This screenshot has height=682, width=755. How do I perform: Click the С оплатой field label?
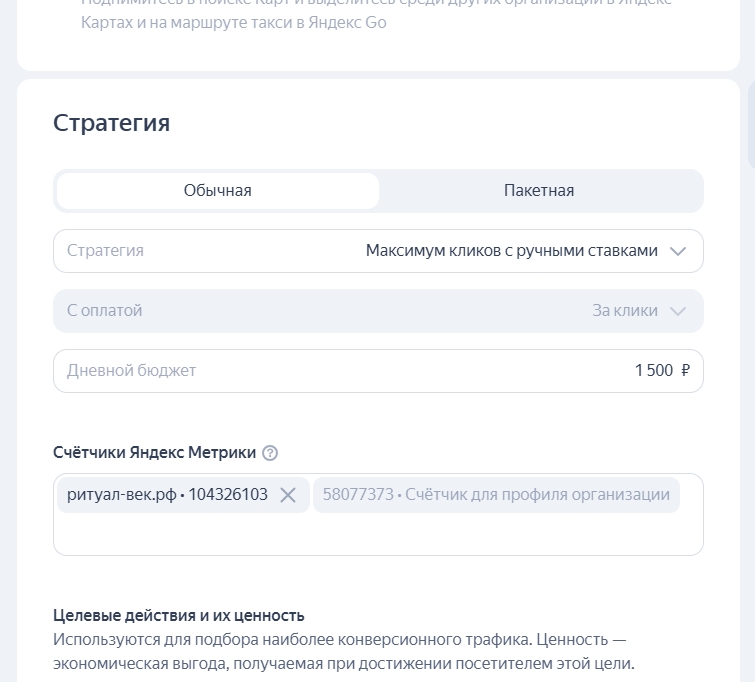click(x=105, y=311)
